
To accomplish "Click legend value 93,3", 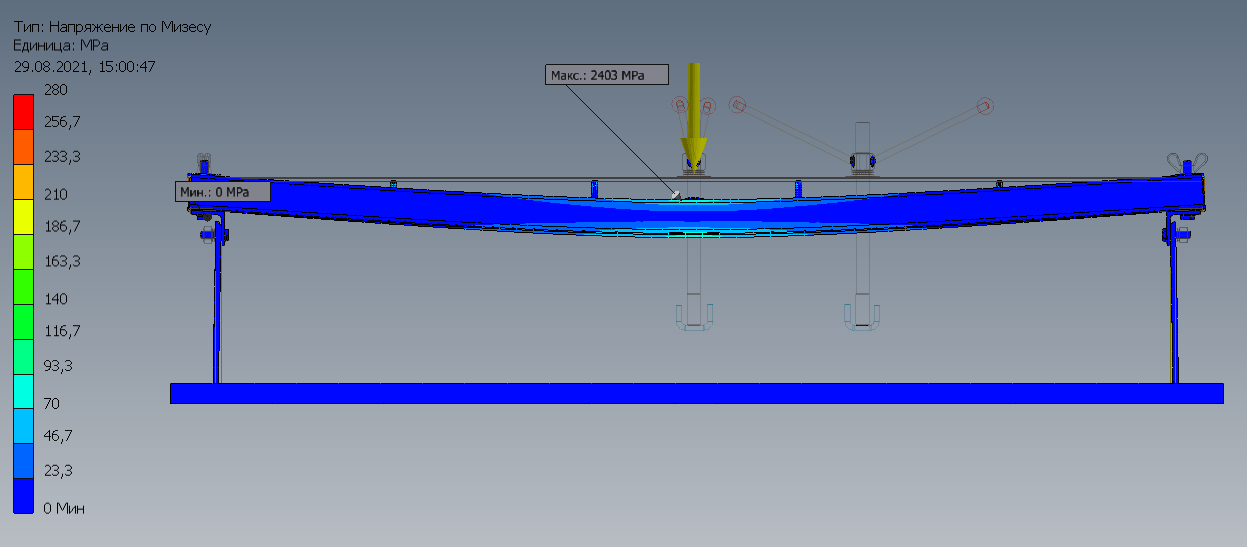I will click(x=58, y=366).
